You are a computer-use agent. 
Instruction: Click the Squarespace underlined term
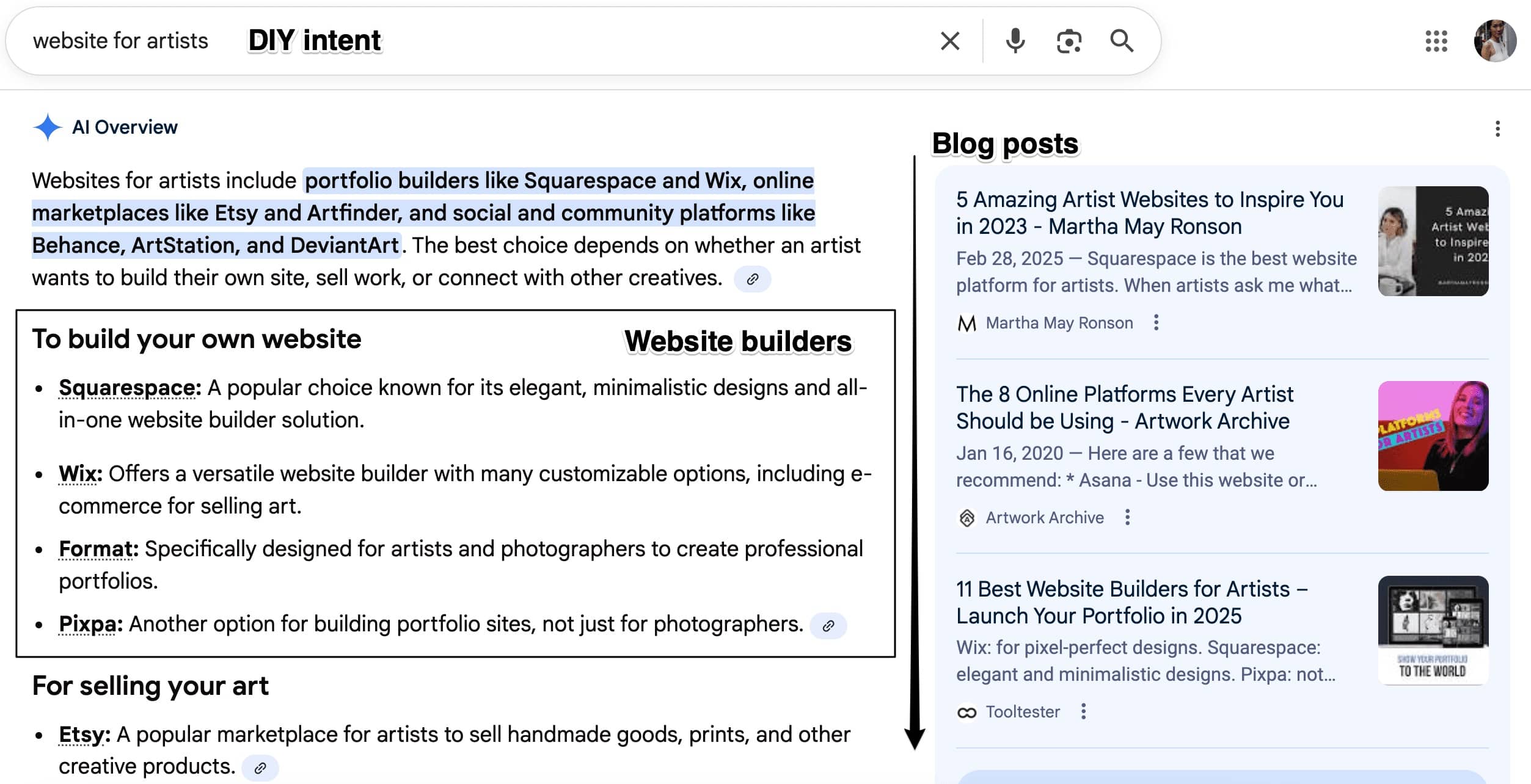pyautogui.click(x=130, y=388)
